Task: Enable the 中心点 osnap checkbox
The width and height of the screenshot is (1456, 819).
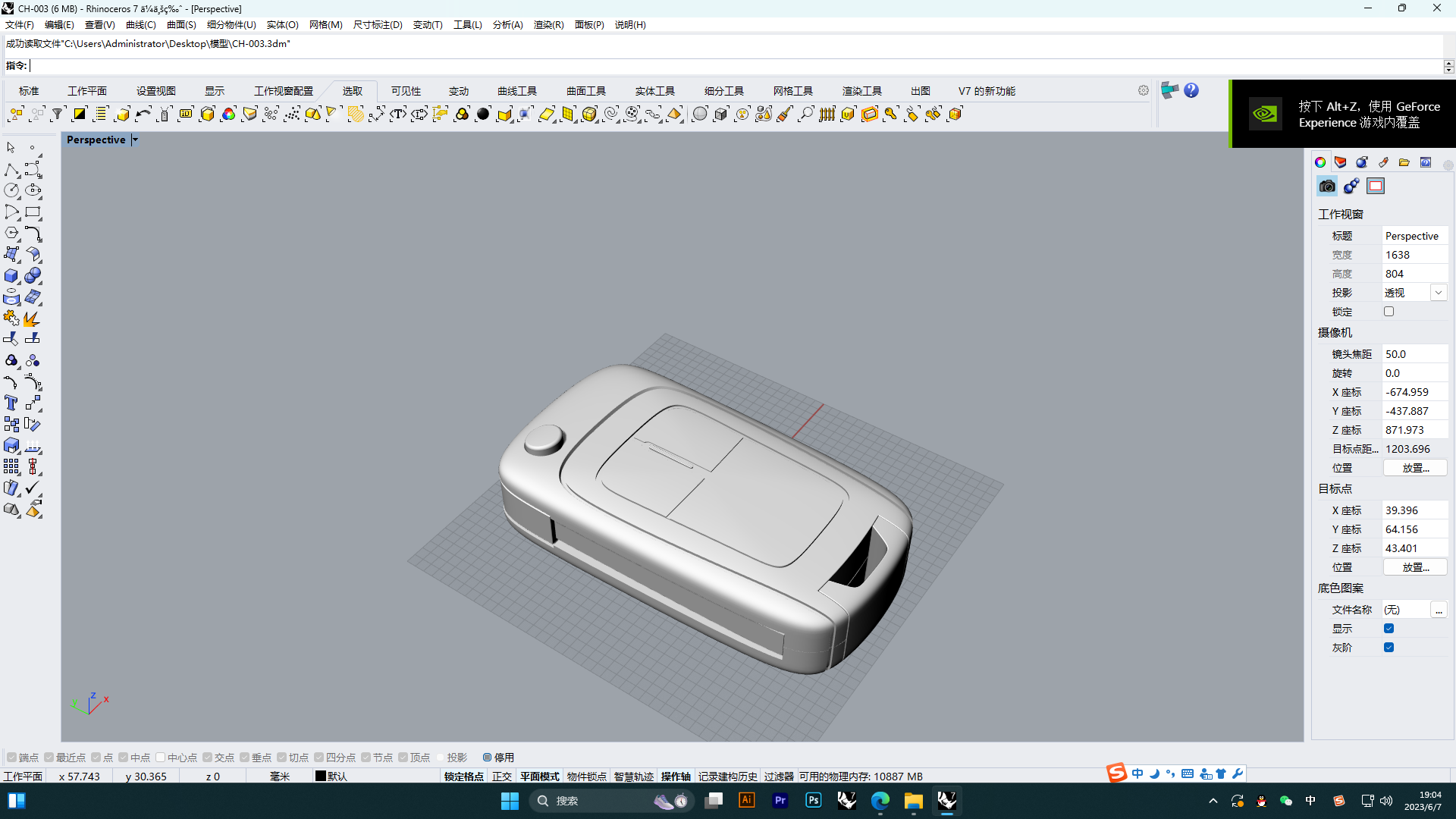Action: (x=160, y=758)
